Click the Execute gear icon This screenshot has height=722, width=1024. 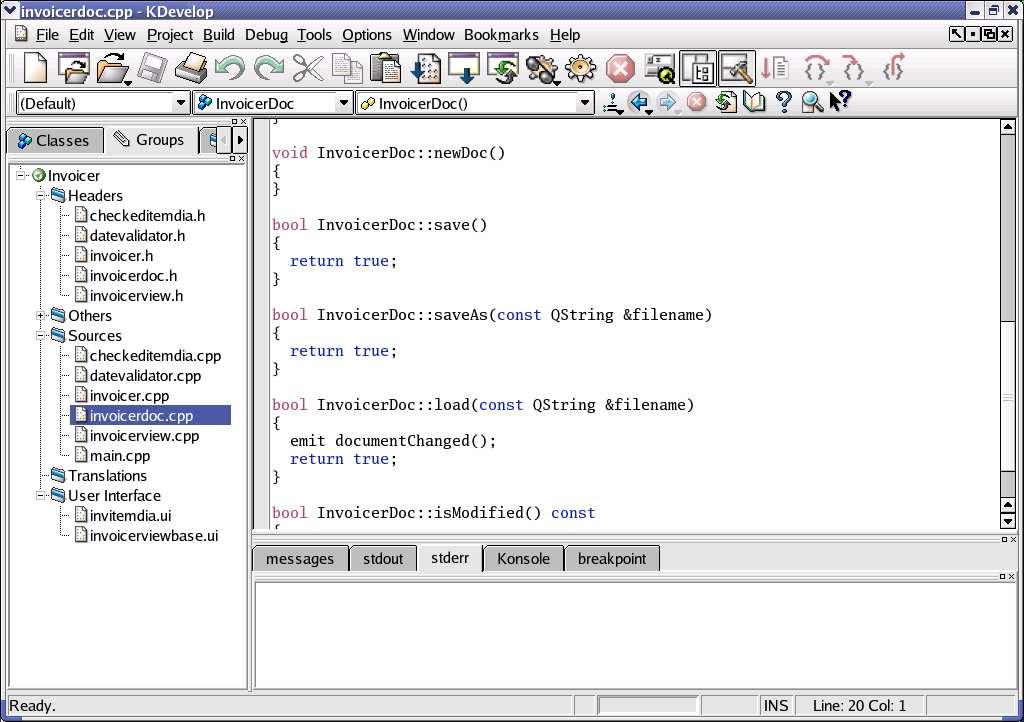(581, 68)
